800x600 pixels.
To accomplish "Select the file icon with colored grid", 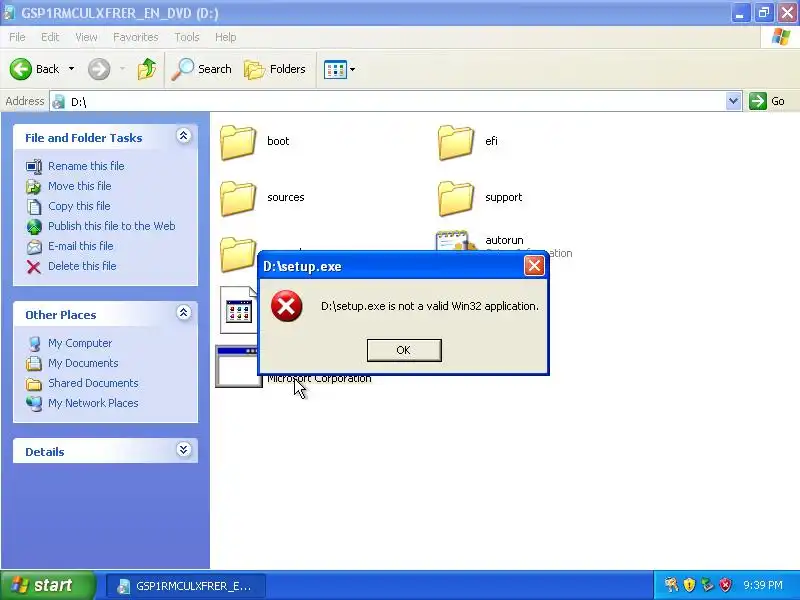I will tap(238, 310).
